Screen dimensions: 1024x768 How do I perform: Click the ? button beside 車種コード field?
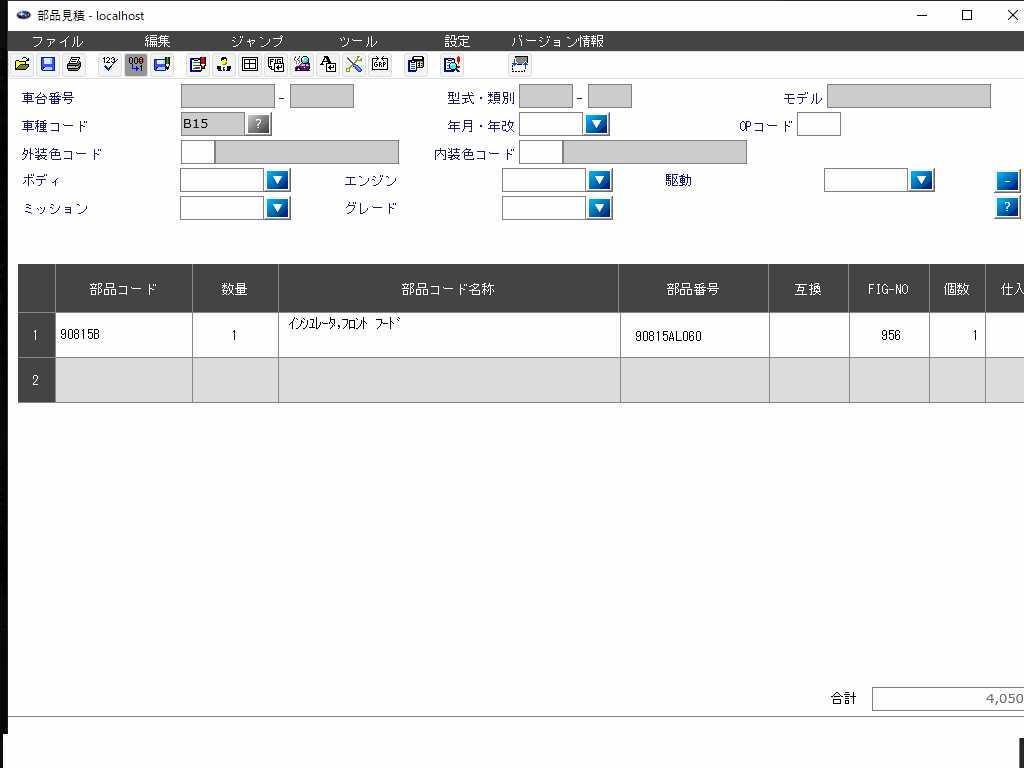pyautogui.click(x=258, y=124)
